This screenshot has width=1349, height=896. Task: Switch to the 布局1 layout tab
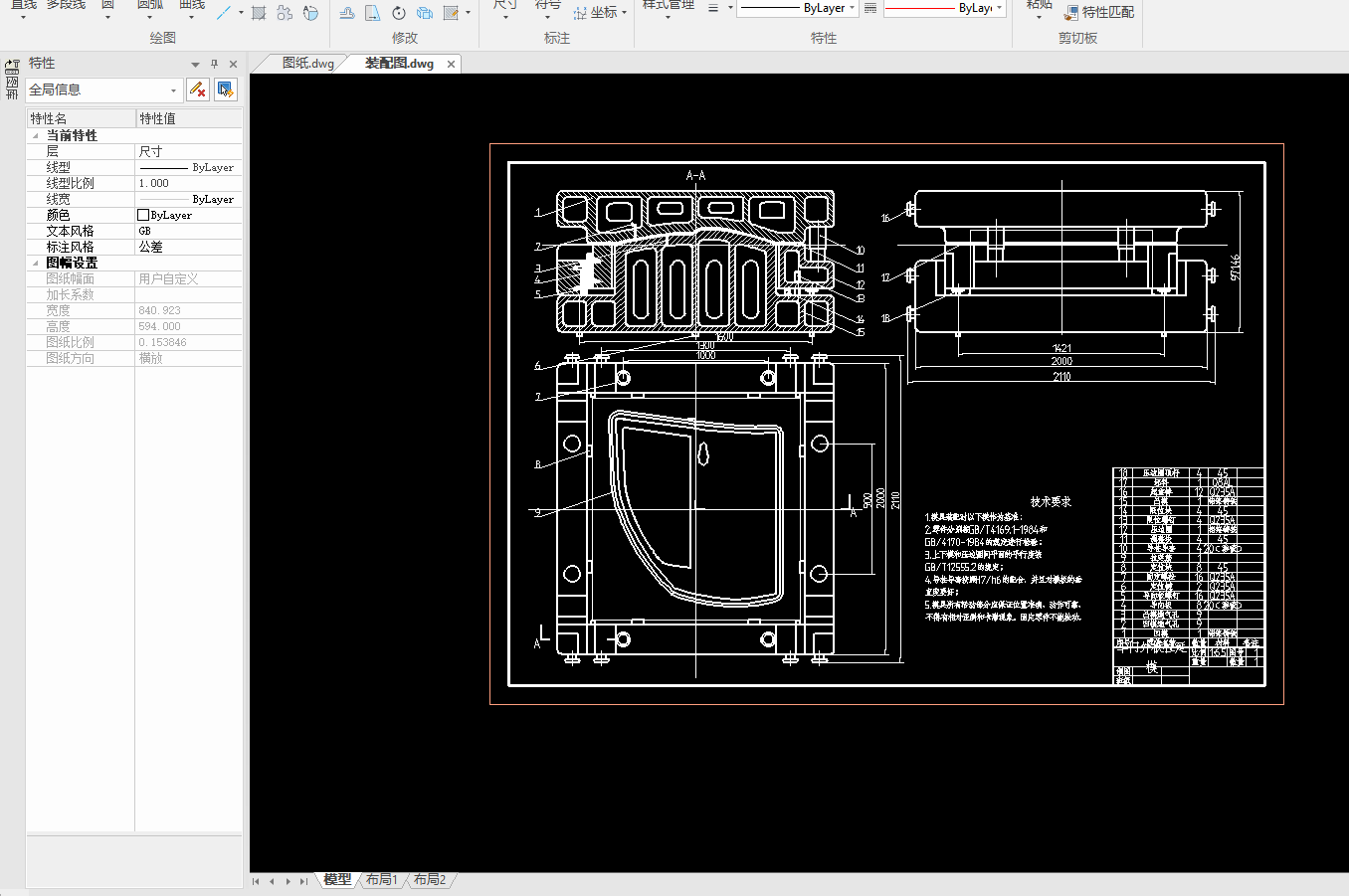pos(381,879)
